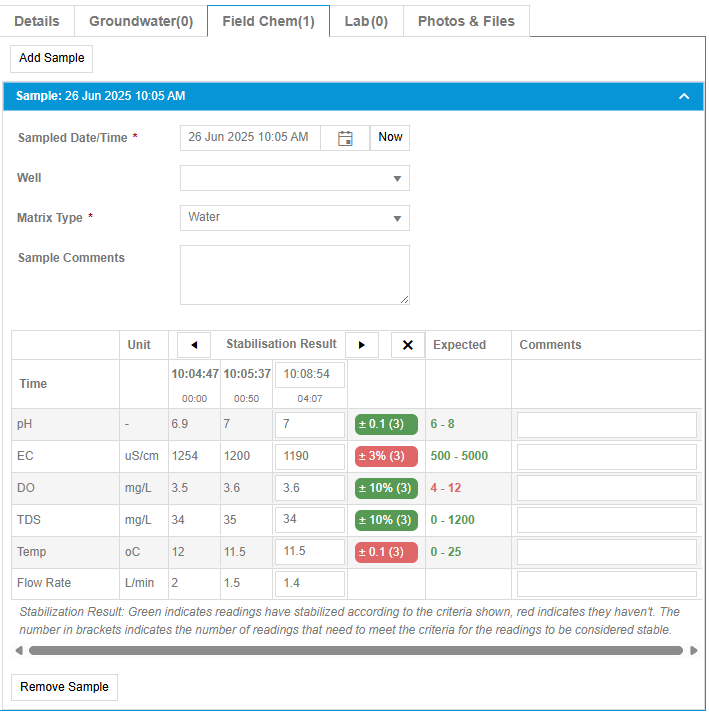The width and height of the screenshot is (709, 715).
Task: Edit the Flow Rate field showing 1.4
Action: coord(310,584)
